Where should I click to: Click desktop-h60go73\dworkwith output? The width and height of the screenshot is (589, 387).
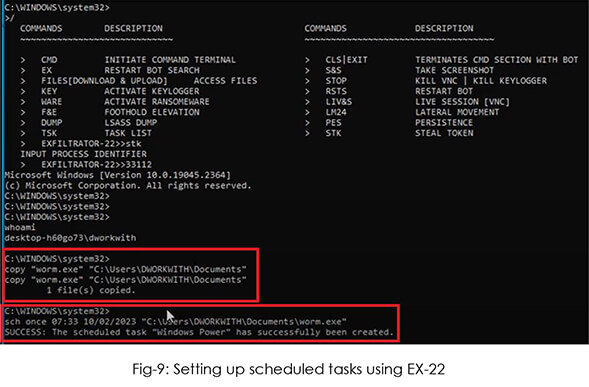click(70, 238)
